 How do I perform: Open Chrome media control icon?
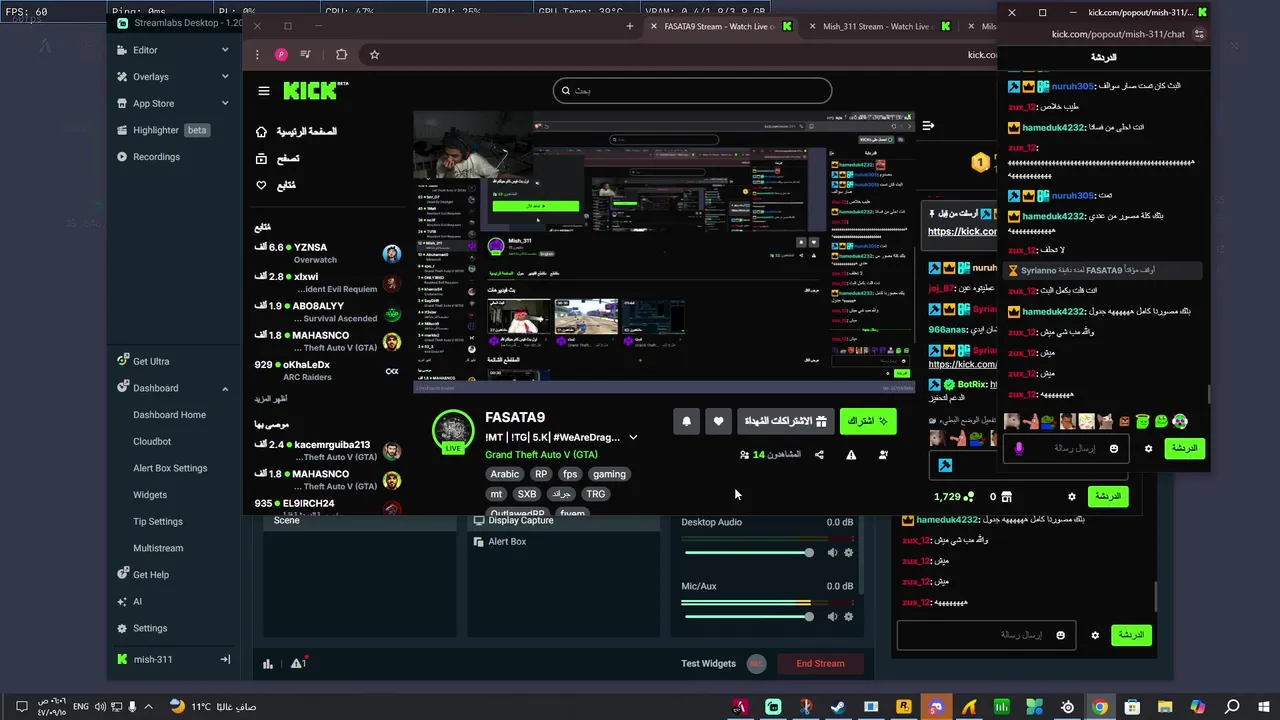click(x=305, y=55)
